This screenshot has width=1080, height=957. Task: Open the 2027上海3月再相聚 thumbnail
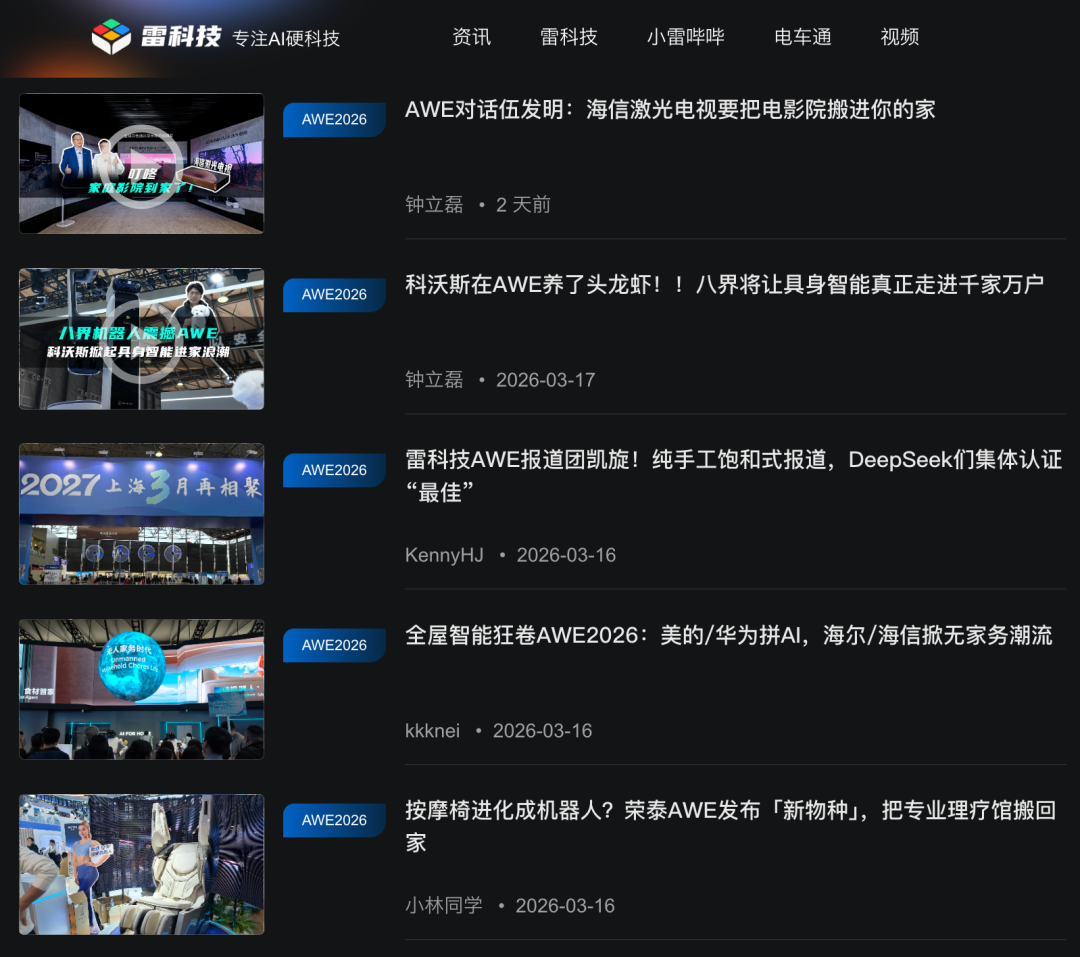coord(142,514)
